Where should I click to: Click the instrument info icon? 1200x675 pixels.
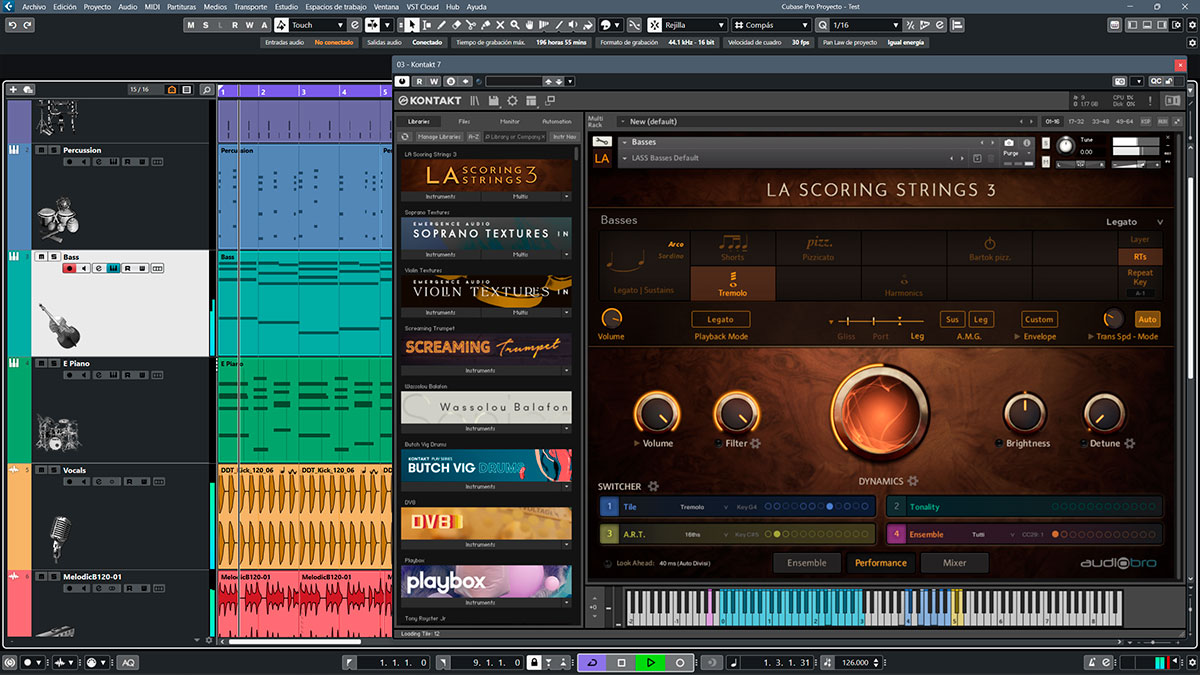tap(1025, 143)
